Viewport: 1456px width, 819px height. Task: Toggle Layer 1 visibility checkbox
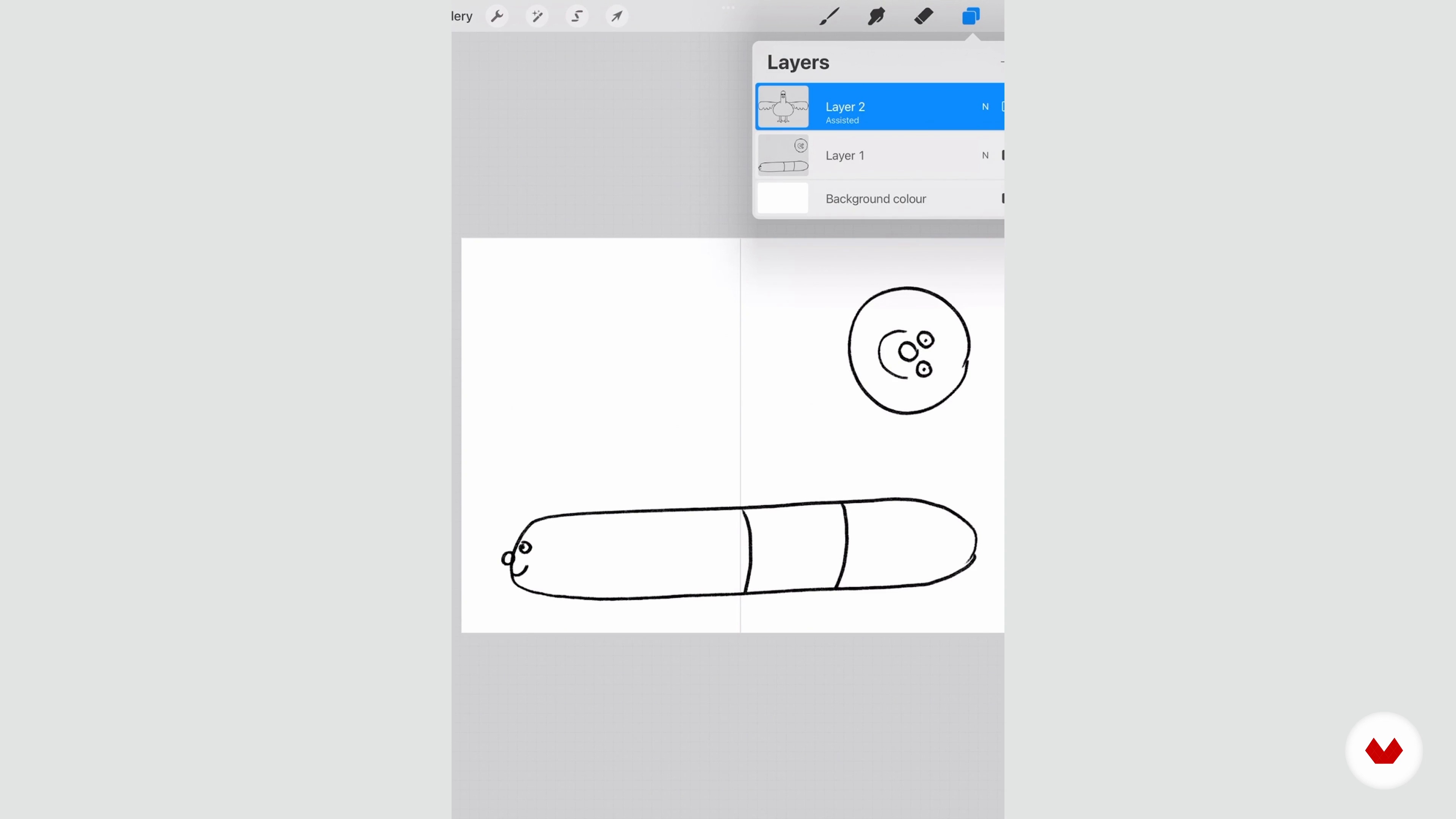(x=1003, y=155)
